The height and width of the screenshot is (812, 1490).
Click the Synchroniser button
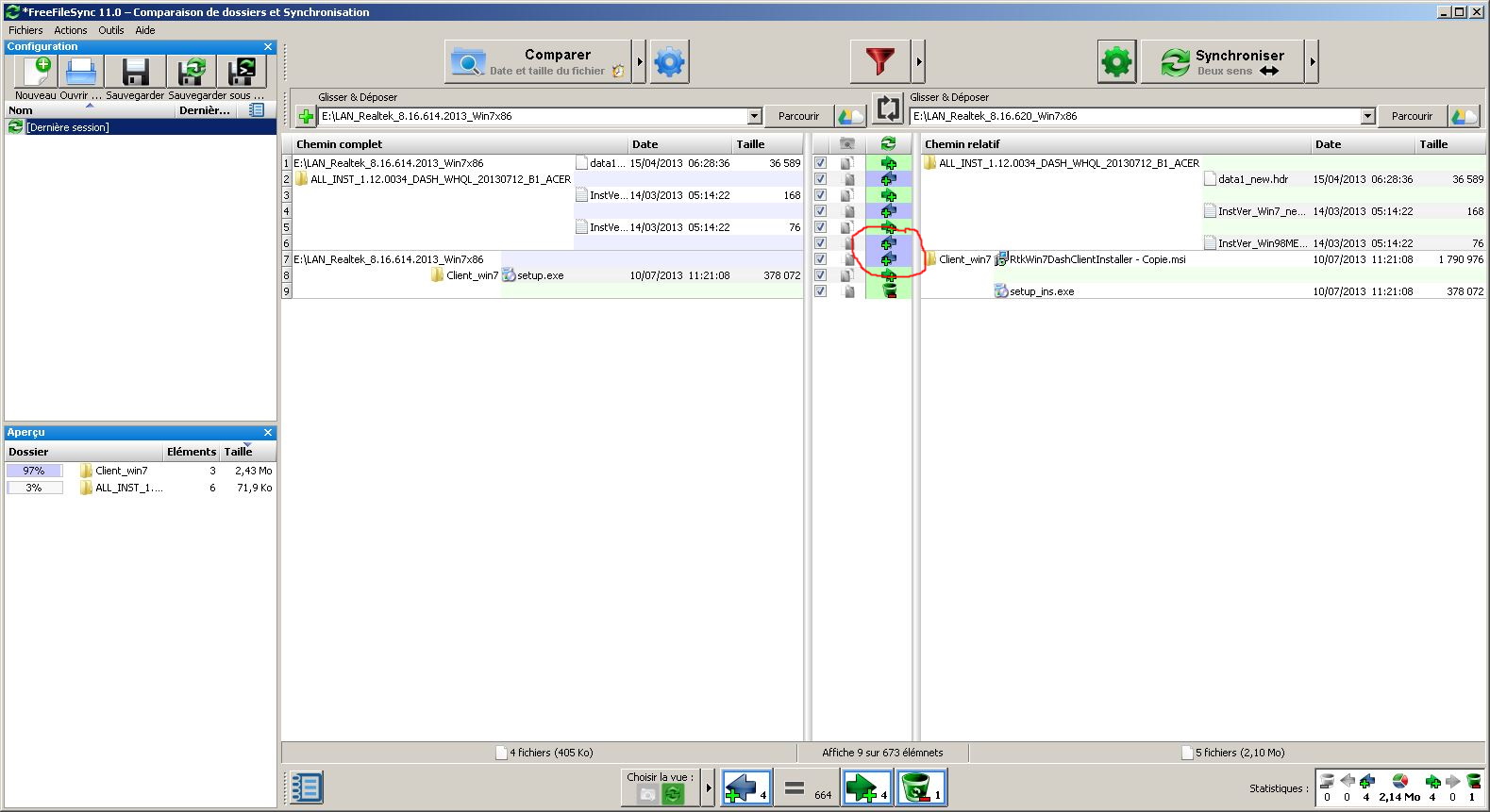click(1222, 62)
